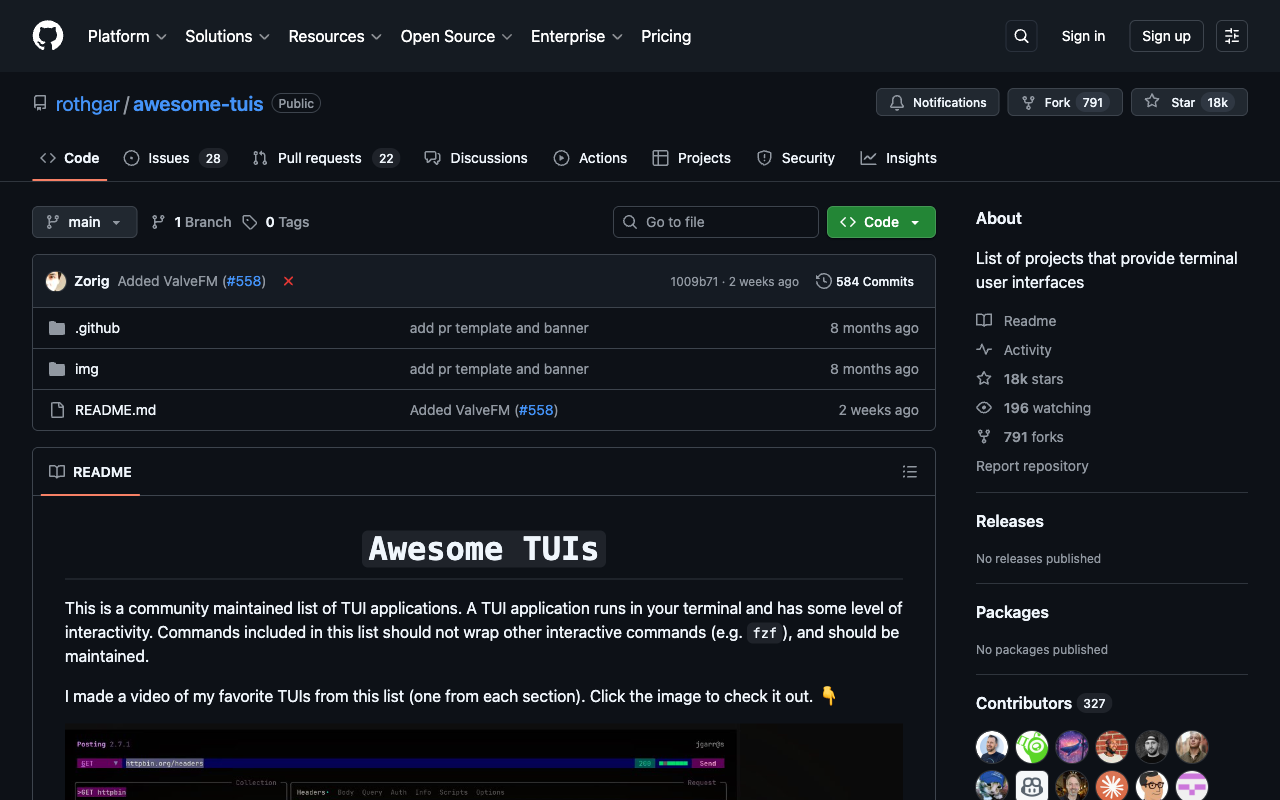Click the tag icon beside 0 Tags

[250, 222]
